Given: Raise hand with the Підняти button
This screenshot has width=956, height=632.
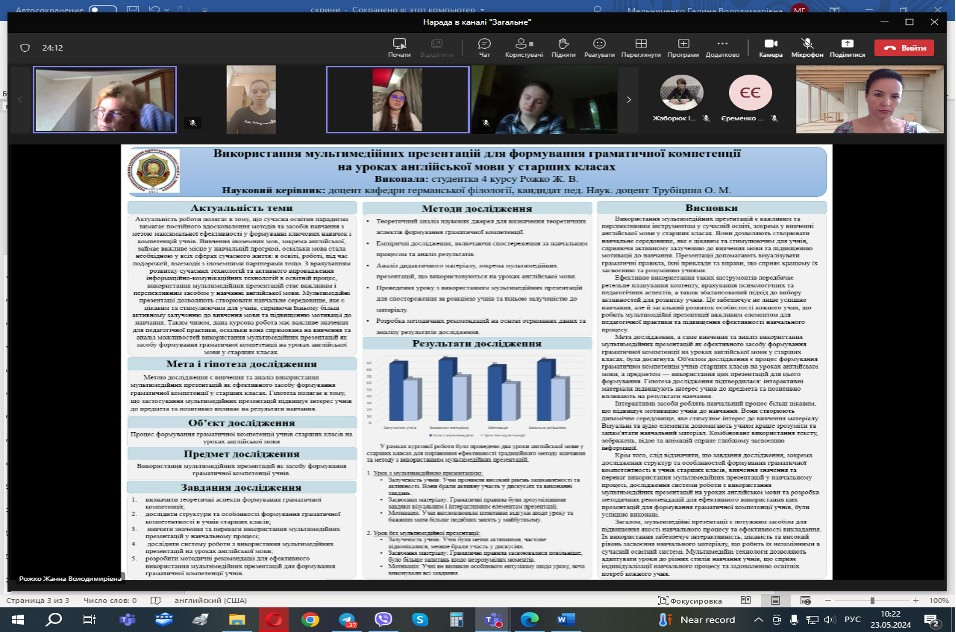Looking at the screenshot, I should click(563, 47).
